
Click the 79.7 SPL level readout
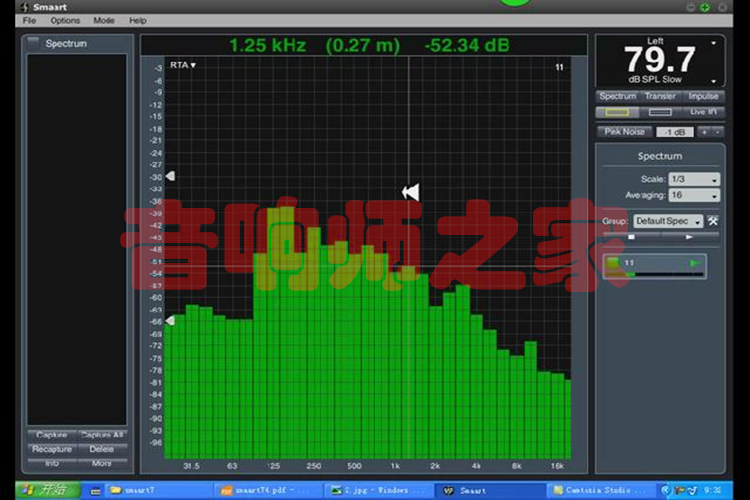click(x=660, y=59)
